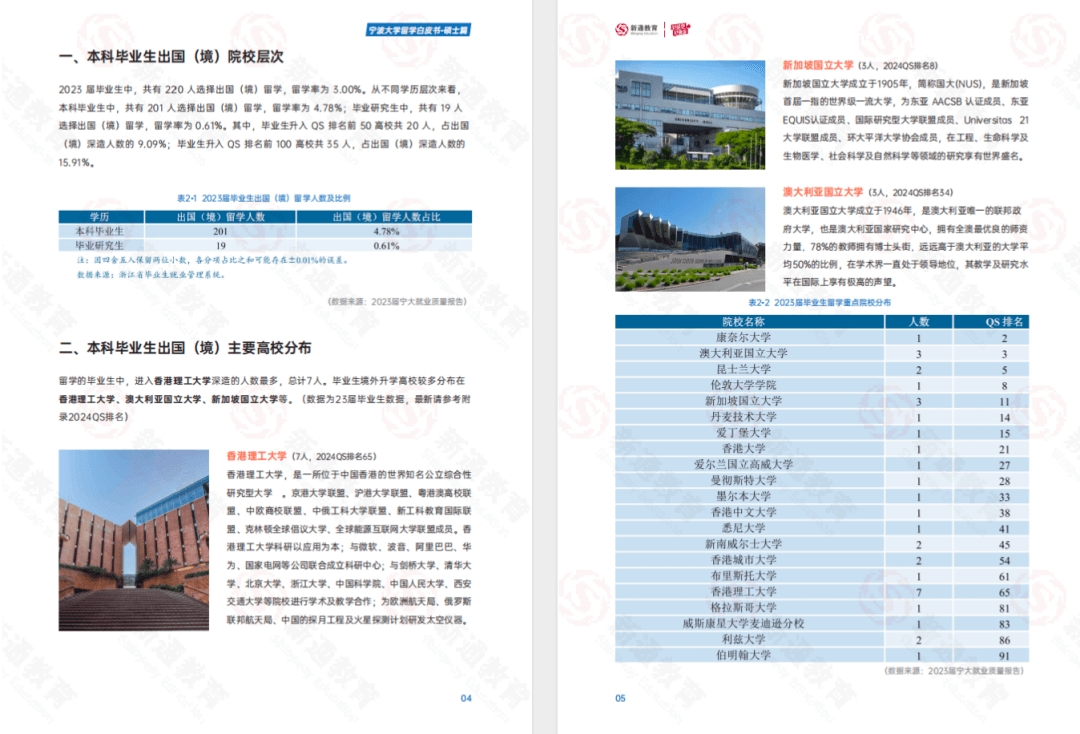Open the National University of Singapore building photo
Viewport: 1080px width, 734px height.
click(690, 115)
